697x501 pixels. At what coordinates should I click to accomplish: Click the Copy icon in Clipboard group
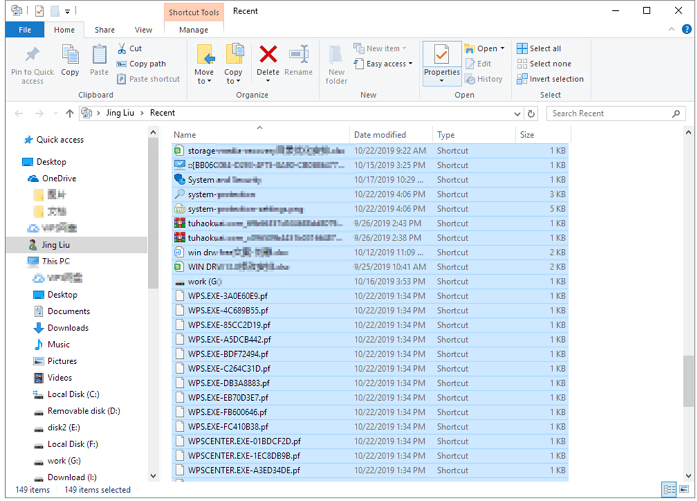pyautogui.click(x=70, y=55)
